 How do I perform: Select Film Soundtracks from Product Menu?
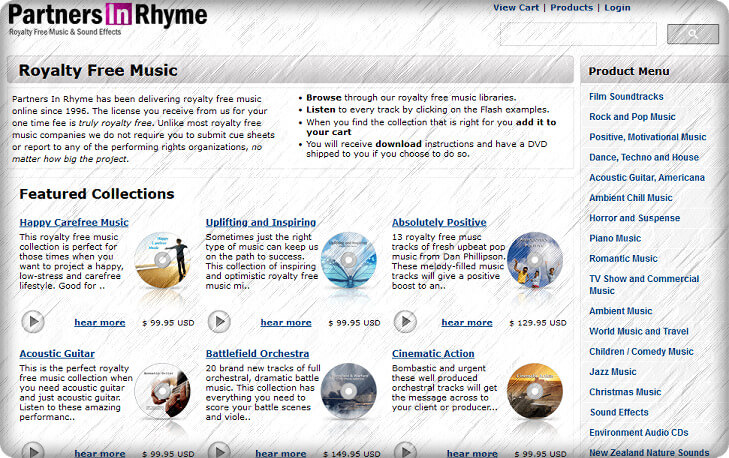click(x=626, y=97)
